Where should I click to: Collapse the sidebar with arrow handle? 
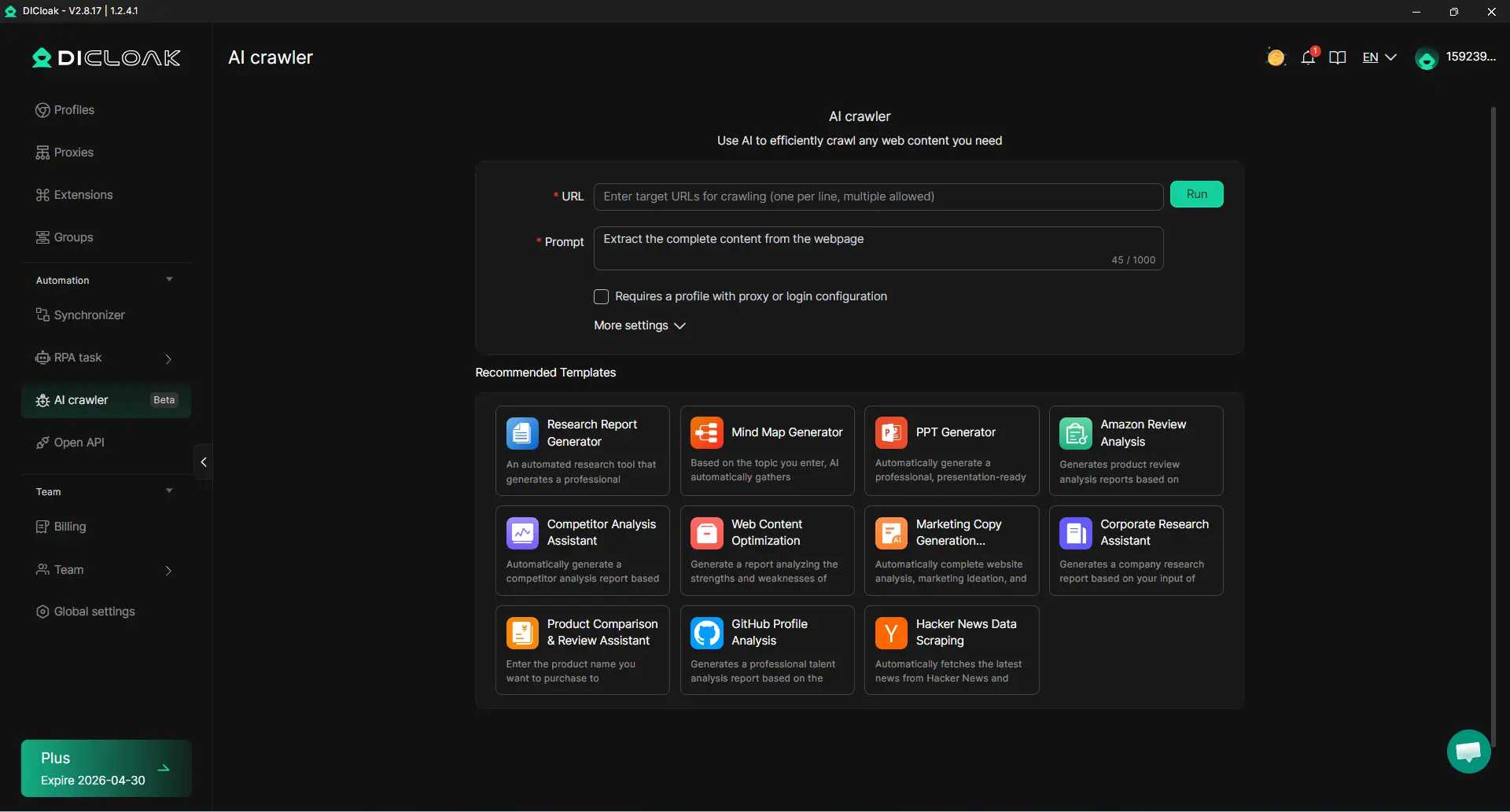[x=204, y=462]
